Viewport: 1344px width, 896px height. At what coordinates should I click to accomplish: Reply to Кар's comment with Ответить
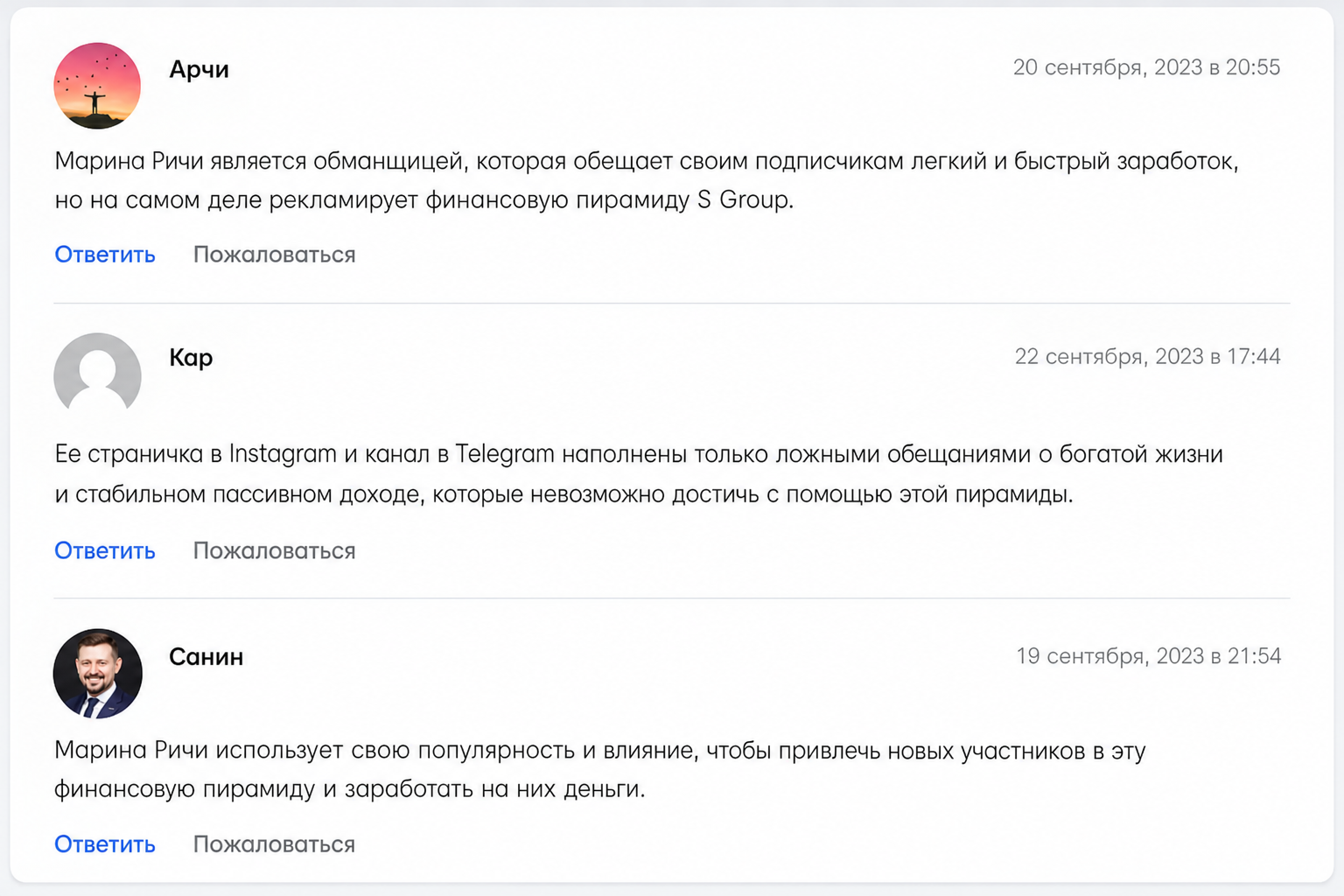(x=105, y=550)
